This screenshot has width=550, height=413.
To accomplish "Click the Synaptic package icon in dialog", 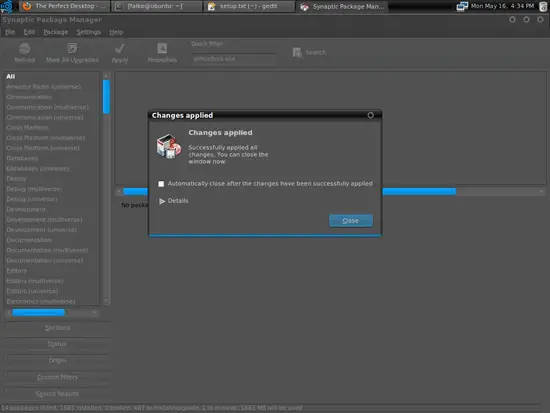I will [x=169, y=146].
